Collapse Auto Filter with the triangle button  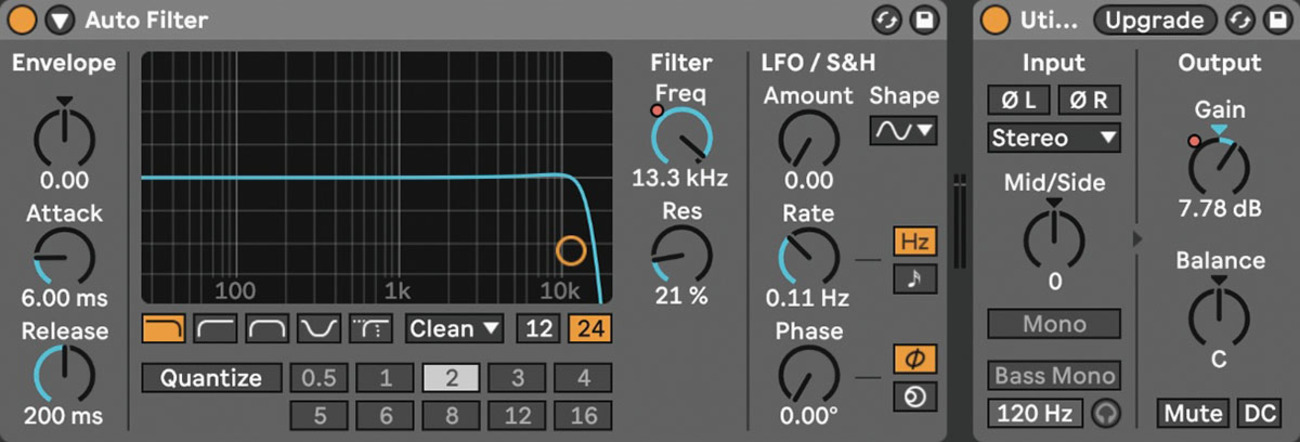click(61, 19)
